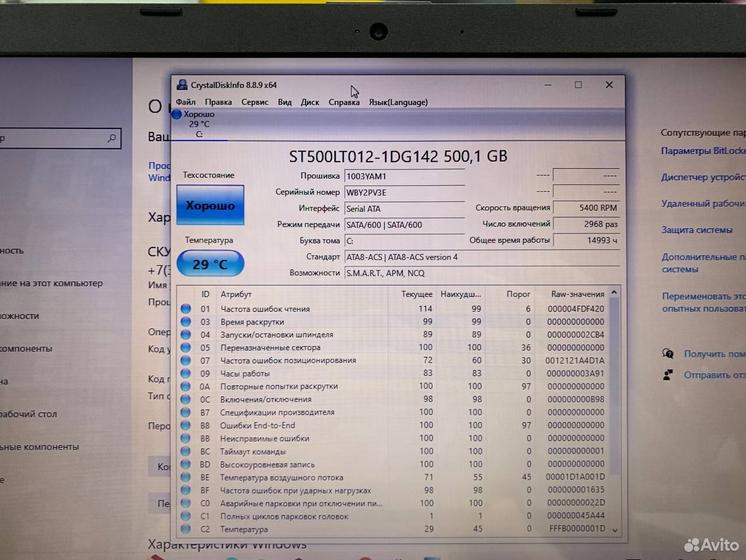746x560 pixels.
Task: Click Отправить отзыв link in Settings window
Action: (715, 375)
